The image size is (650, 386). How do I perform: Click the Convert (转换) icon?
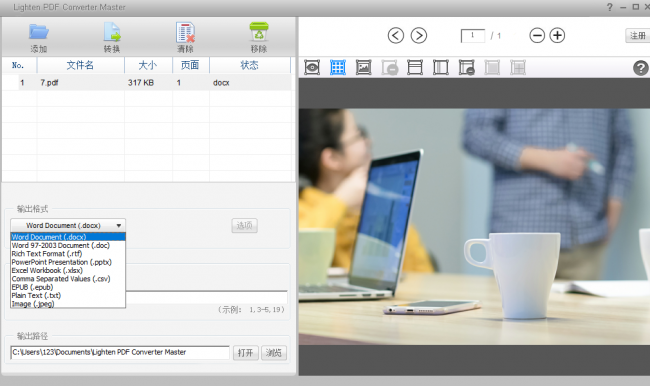click(x=112, y=32)
